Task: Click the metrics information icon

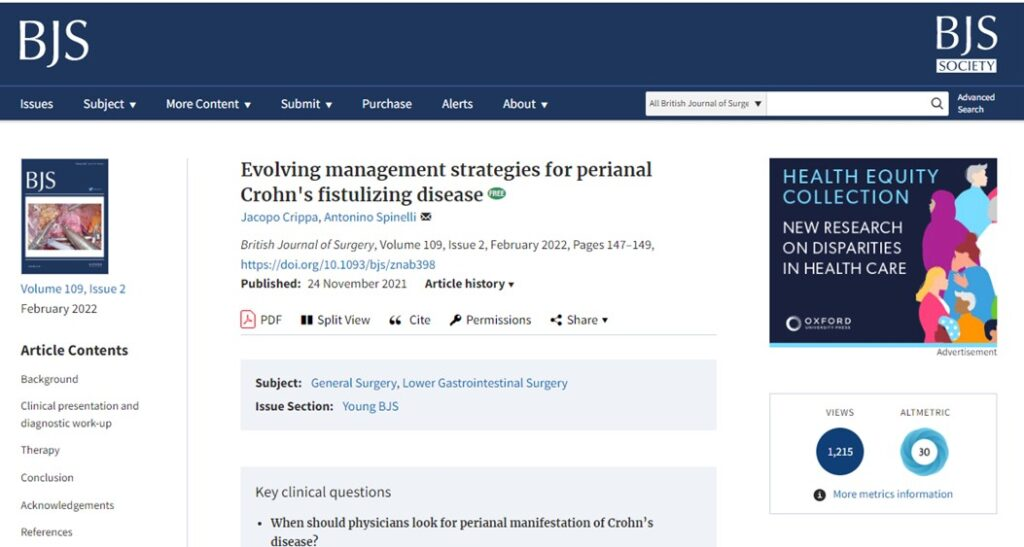Action: tap(820, 494)
